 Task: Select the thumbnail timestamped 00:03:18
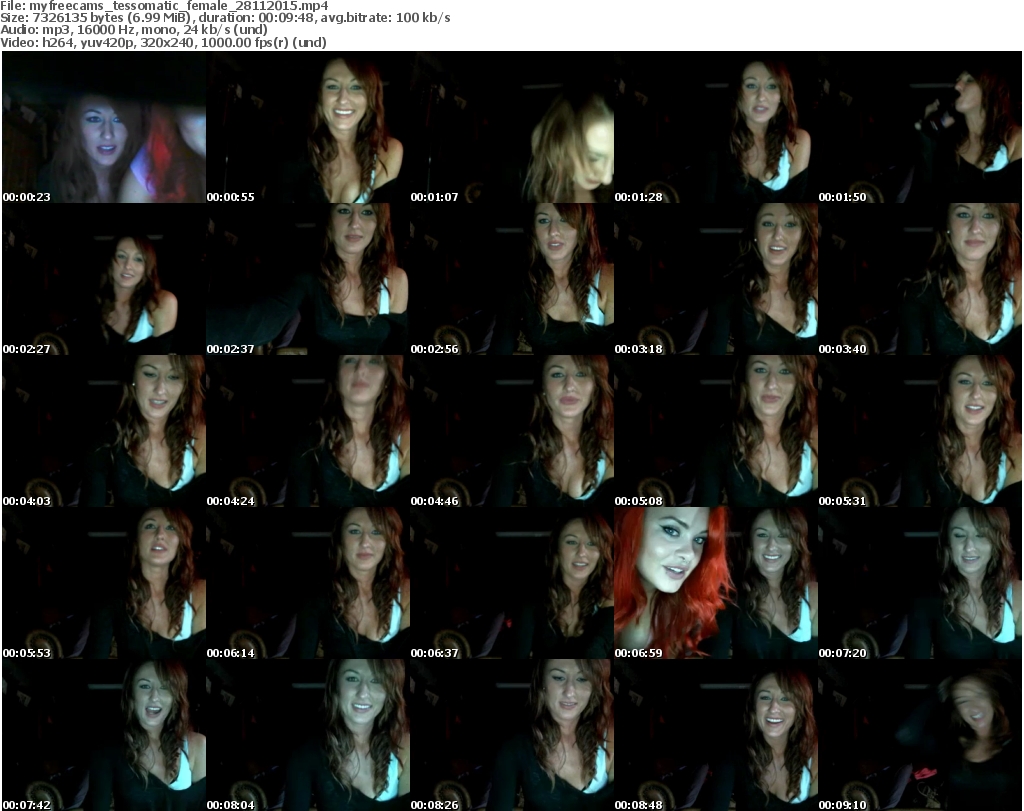pyautogui.click(x=716, y=279)
